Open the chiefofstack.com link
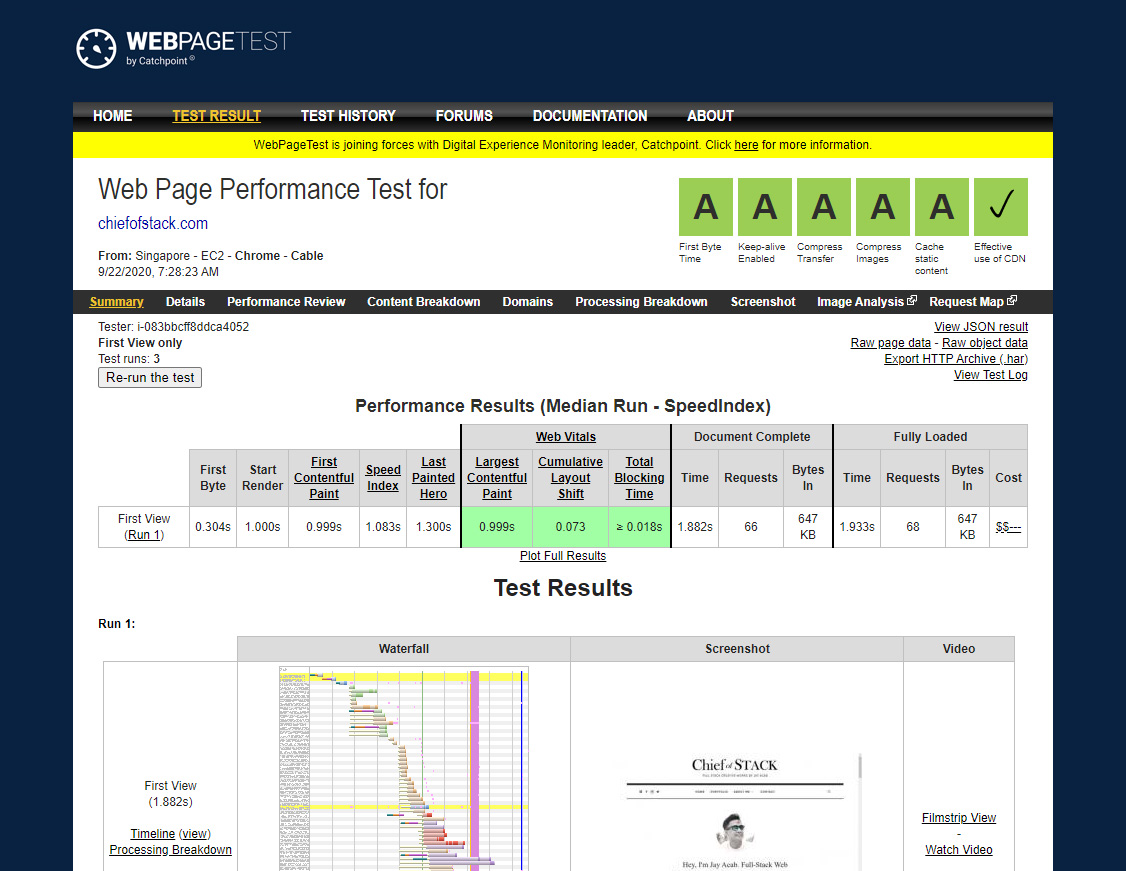The width and height of the screenshot is (1126, 871). click(x=153, y=223)
